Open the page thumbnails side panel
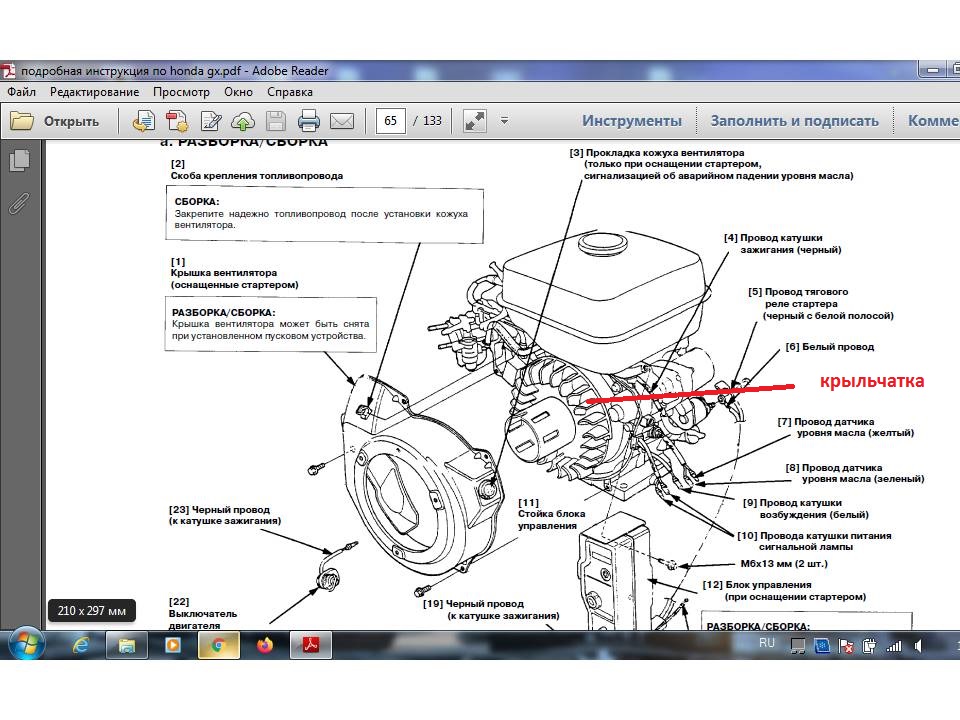This screenshot has height=720, width=960. [18, 160]
